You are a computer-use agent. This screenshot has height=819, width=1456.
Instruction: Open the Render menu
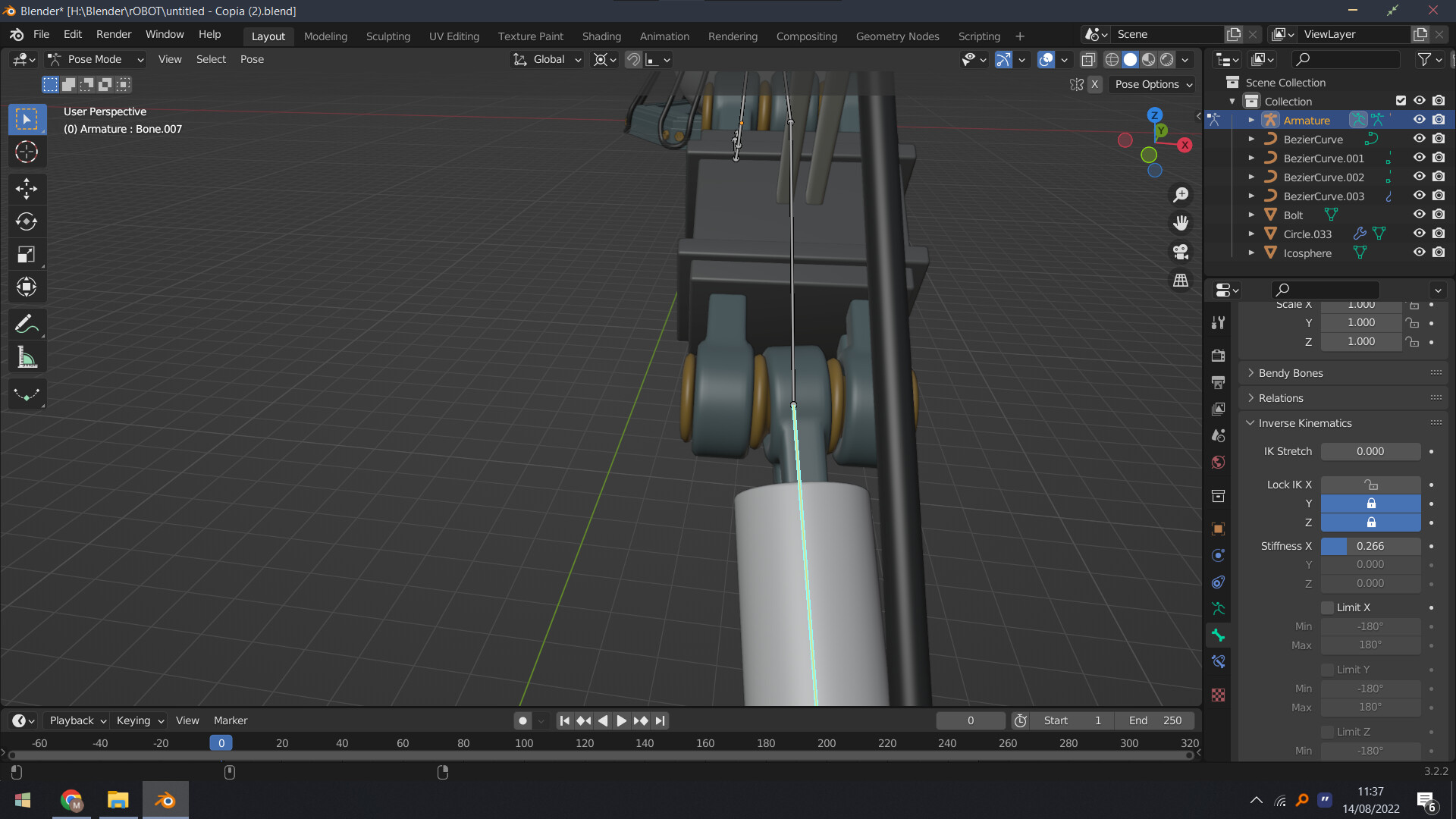coord(114,34)
